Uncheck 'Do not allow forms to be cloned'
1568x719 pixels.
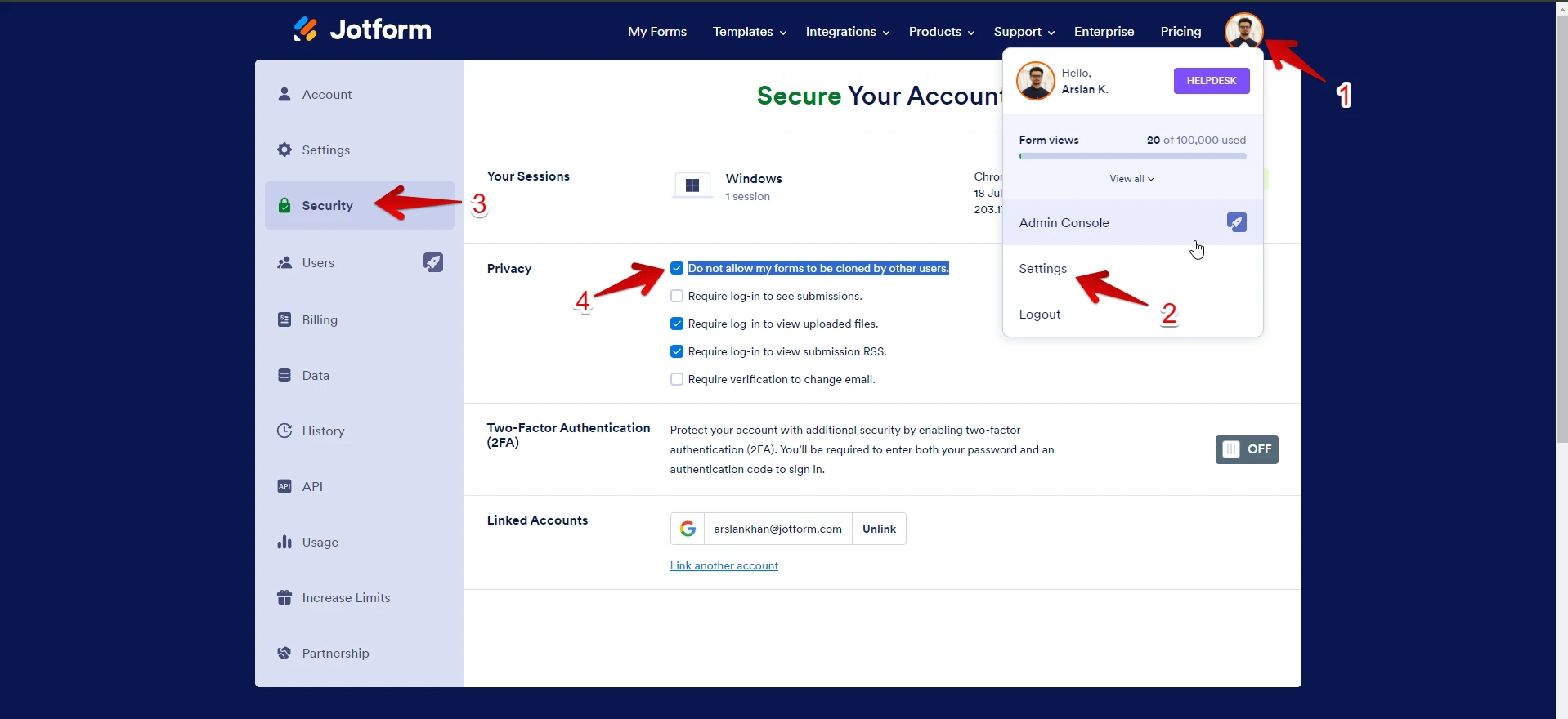pyautogui.click(x=677, y=268)
